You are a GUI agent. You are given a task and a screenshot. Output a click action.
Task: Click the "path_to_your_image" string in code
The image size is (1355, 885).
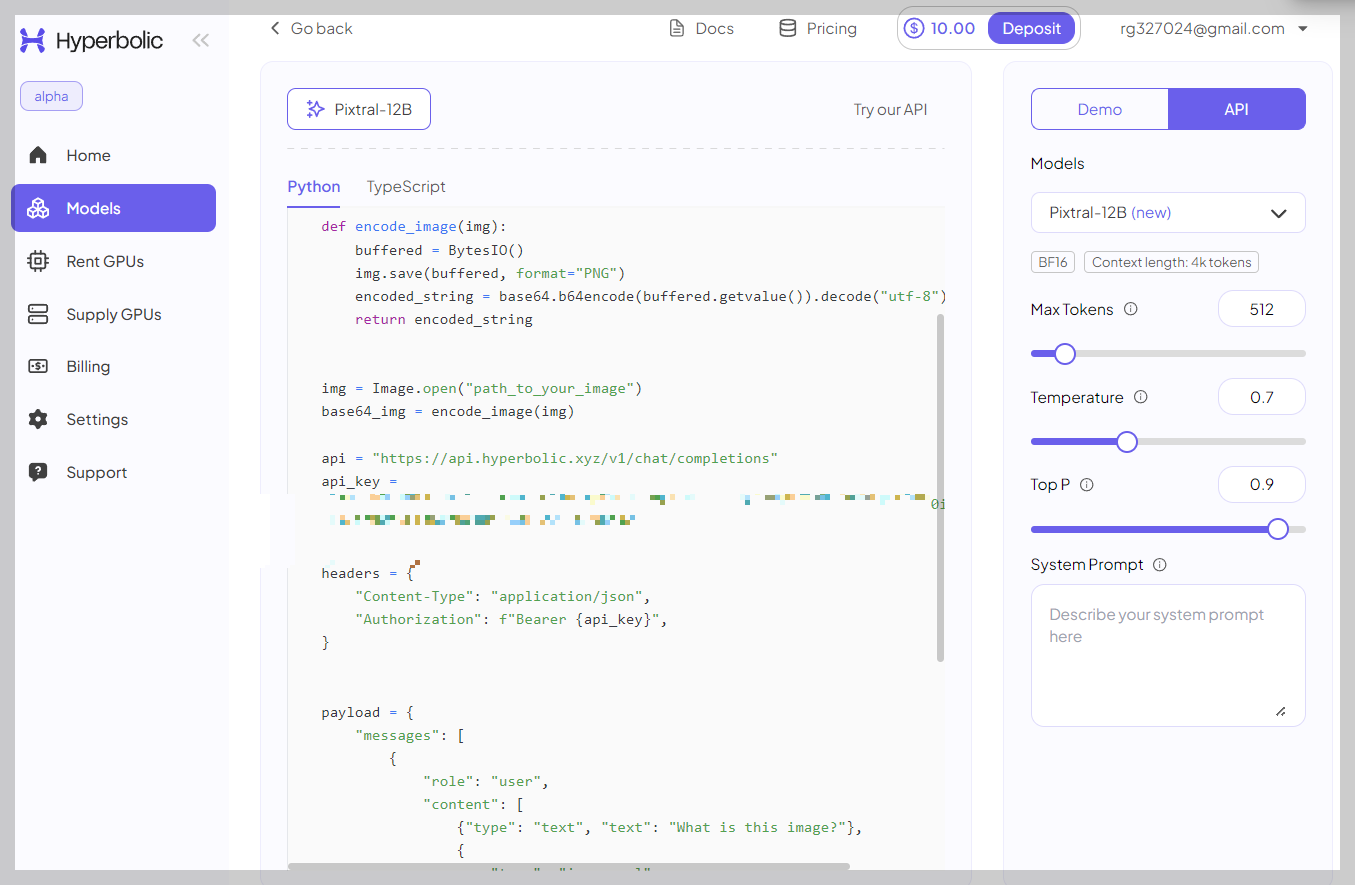[553, 388]
